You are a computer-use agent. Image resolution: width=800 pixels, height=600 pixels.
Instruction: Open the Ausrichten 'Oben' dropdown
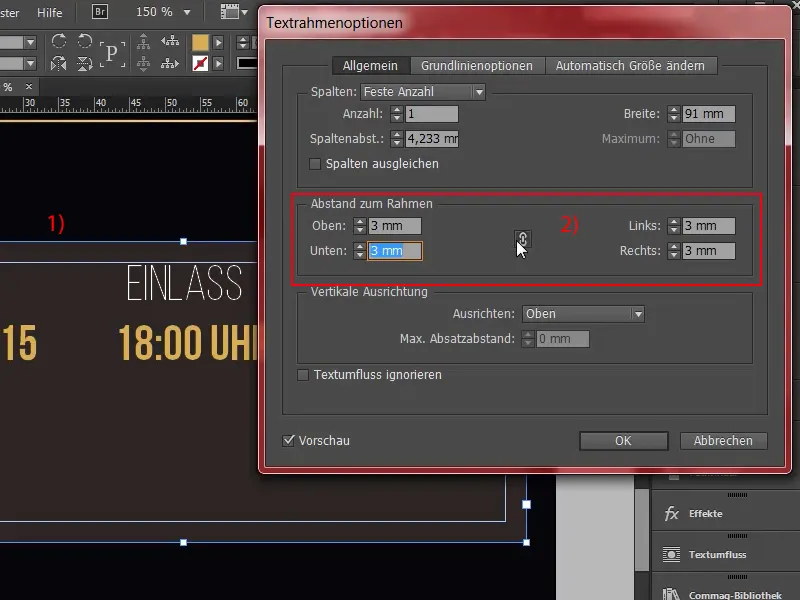[x=583, y=314]
